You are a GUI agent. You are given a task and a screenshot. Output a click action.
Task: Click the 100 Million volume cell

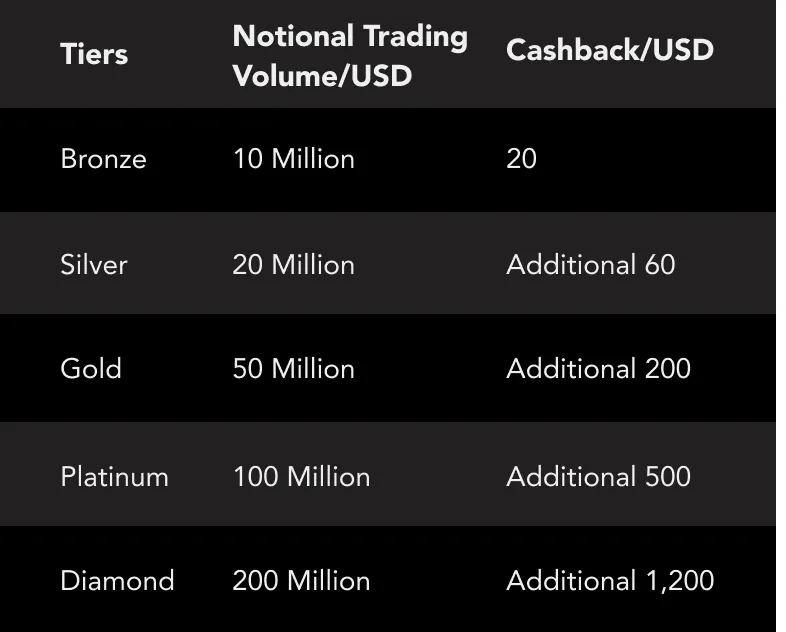click(301, 476)
